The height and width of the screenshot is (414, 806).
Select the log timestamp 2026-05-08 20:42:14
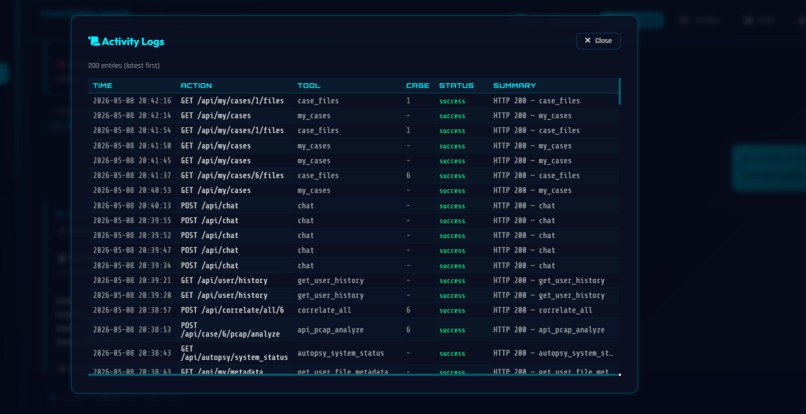[132, 116]
